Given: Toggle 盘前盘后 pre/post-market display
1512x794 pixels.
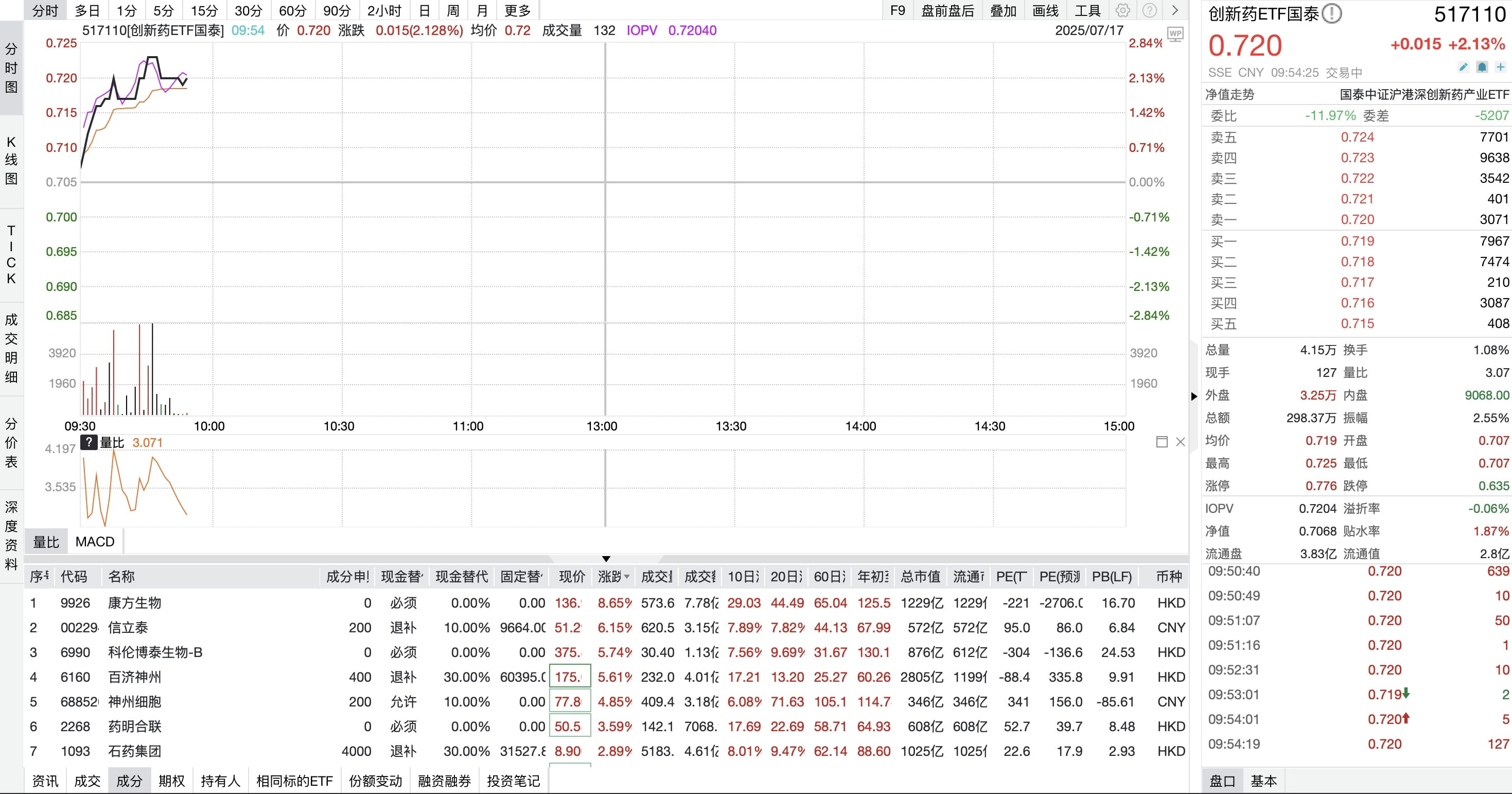Looking at the screenshot, I should 947,10.
